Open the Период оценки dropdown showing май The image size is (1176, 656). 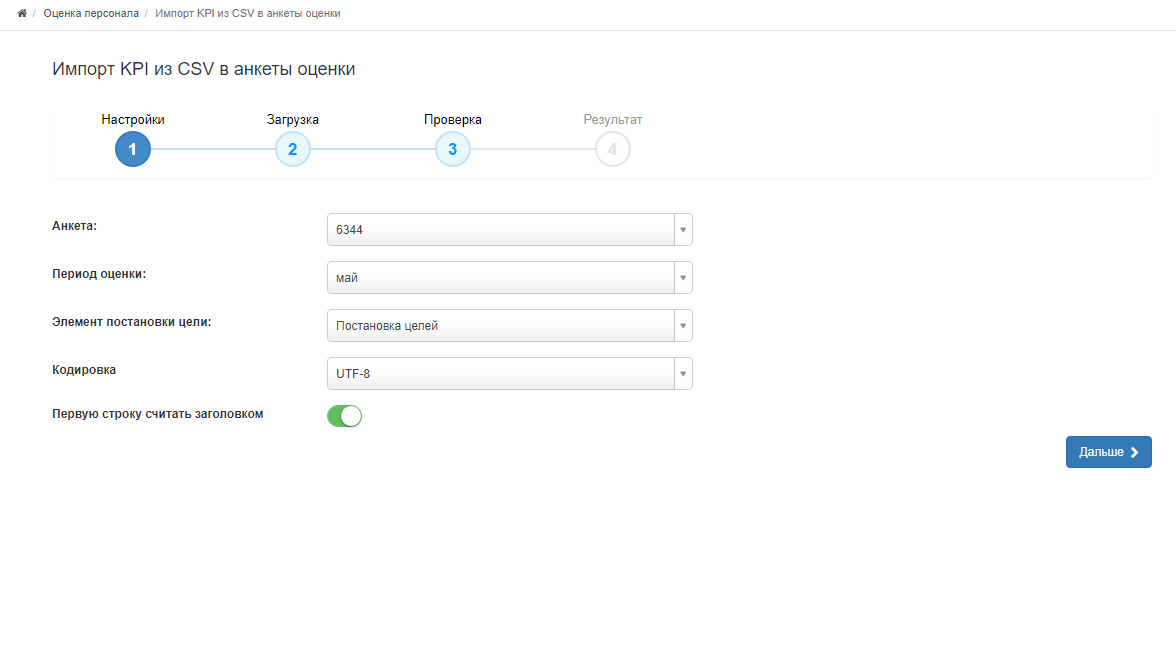click(x=509, y=277)
